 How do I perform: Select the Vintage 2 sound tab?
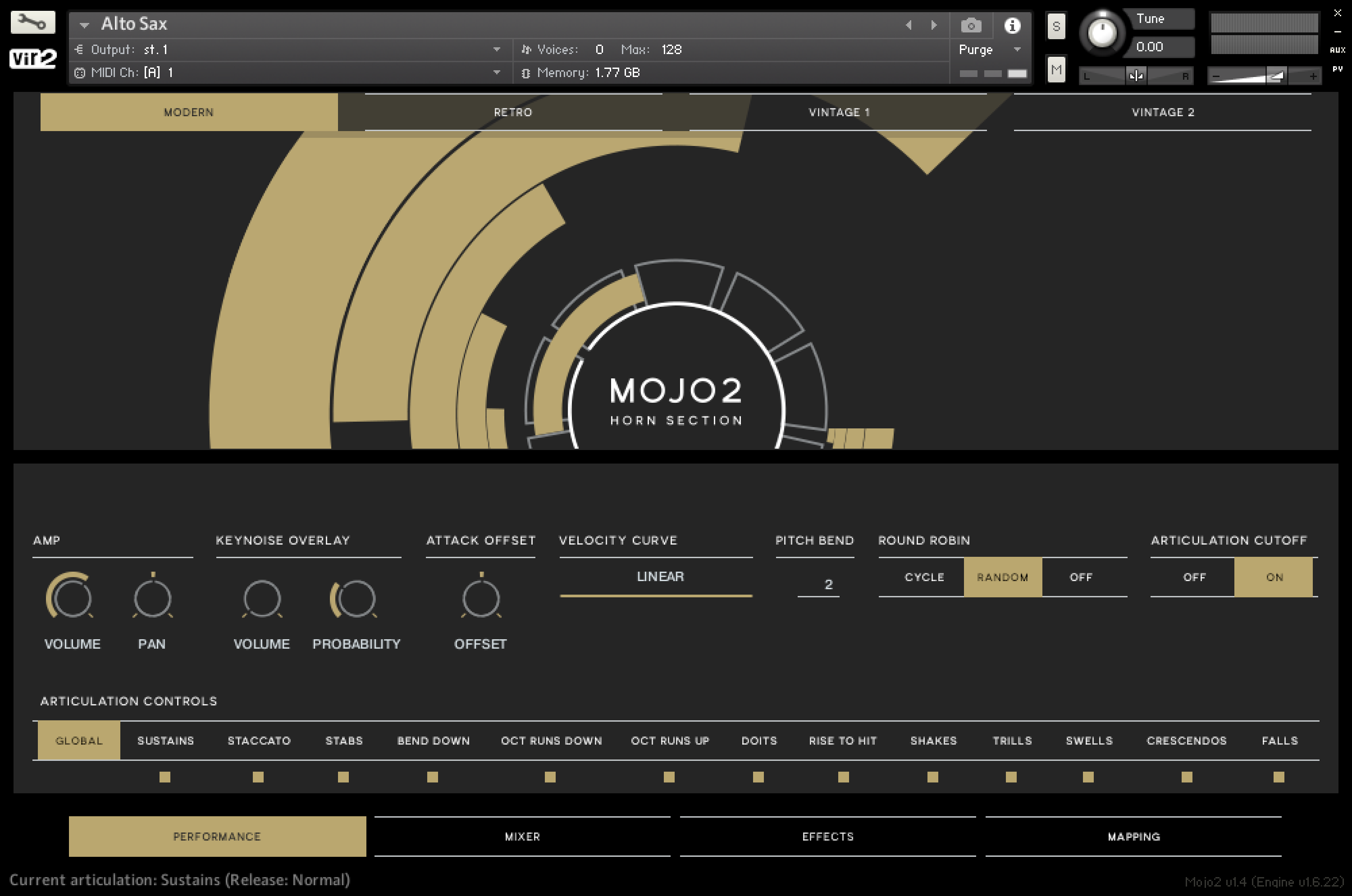click(1162, 112)
